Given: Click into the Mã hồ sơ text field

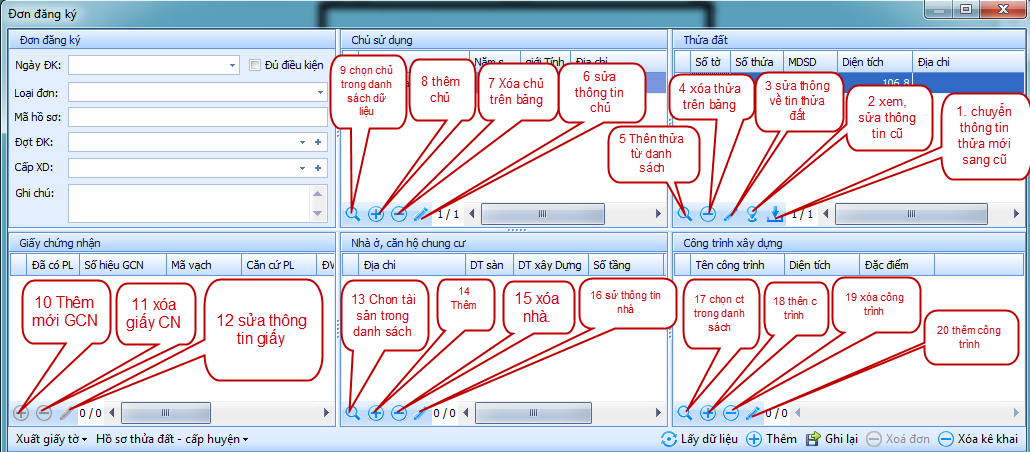Looking at the screenshot, I should pos(197,117).
